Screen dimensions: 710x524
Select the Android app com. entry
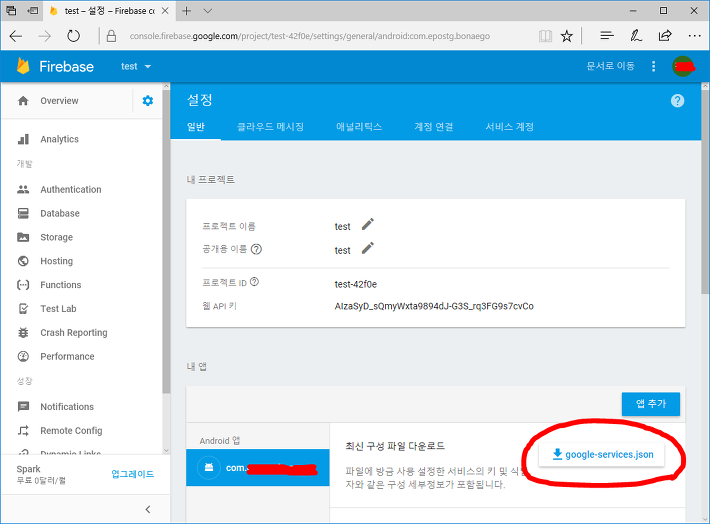pyautogui.click(x=258, y=467)
